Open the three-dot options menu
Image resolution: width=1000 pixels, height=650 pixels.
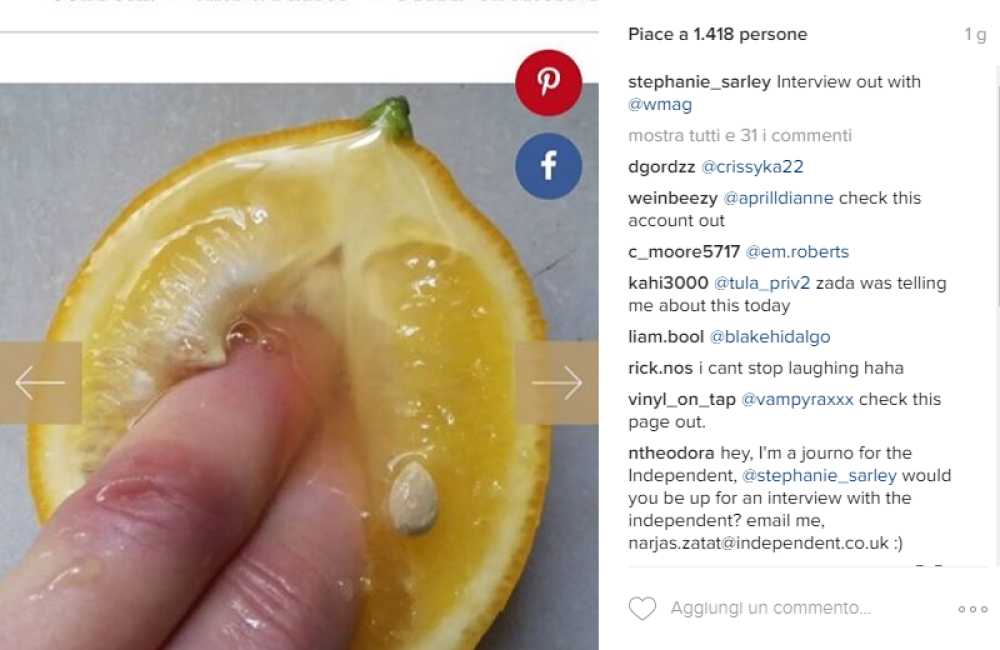pyautogui.click(x=973, y=609)
